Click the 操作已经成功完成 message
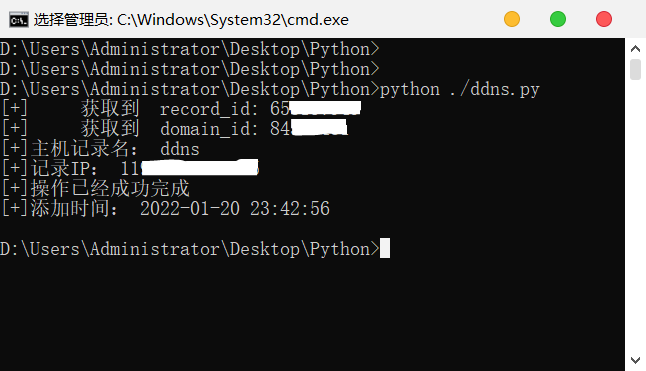This screenshot has width=646, height=371. click(110, 189)
